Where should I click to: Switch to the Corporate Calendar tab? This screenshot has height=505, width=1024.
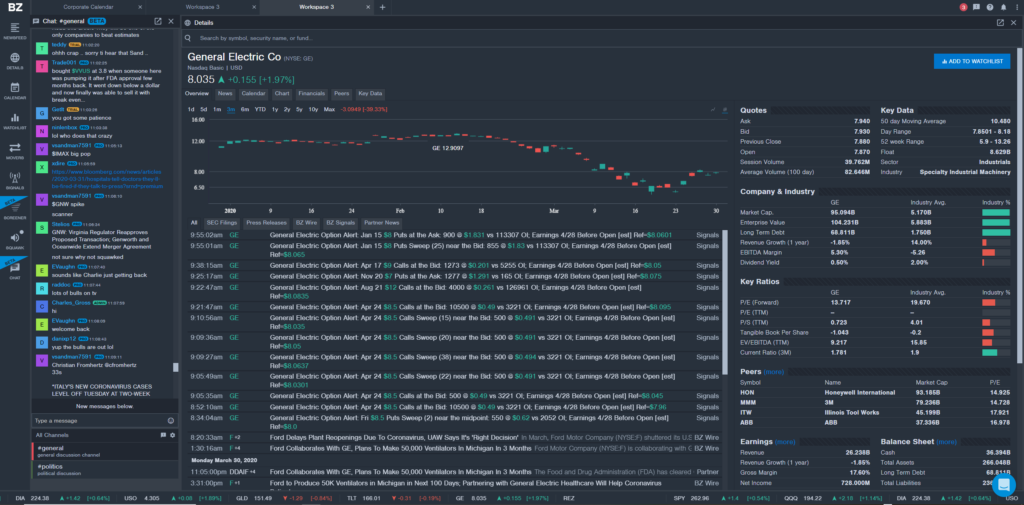click(x=88, y=7)
